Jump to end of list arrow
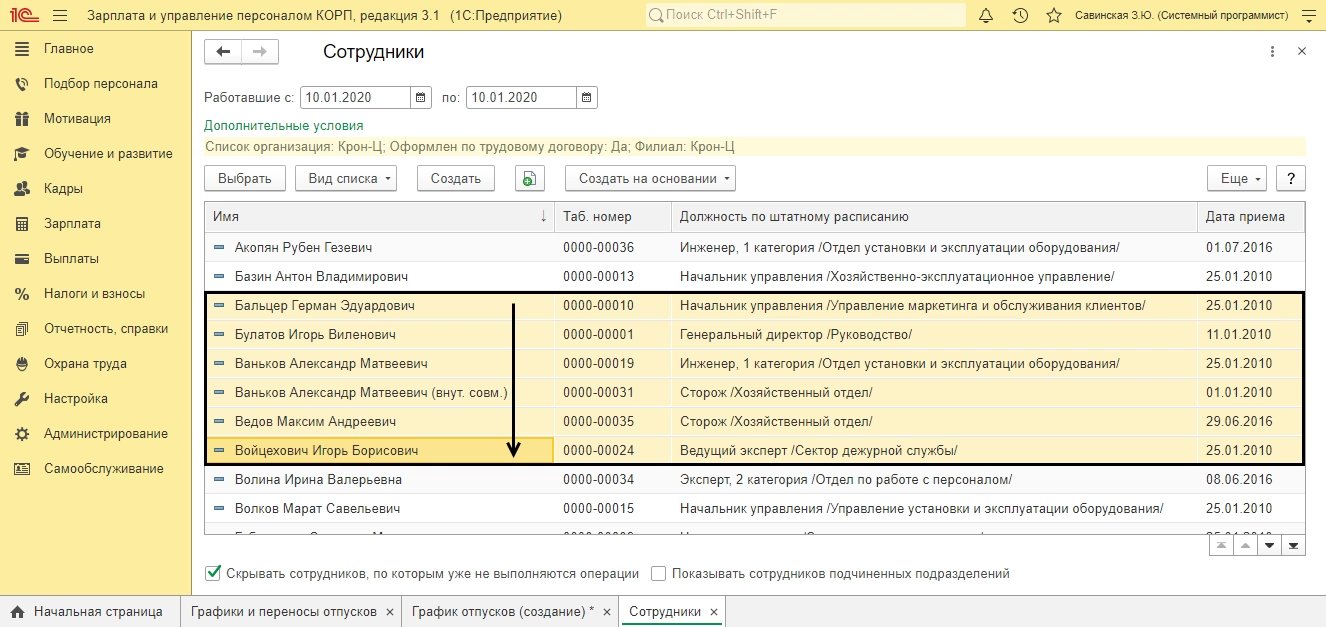 tap(1293, 546)
